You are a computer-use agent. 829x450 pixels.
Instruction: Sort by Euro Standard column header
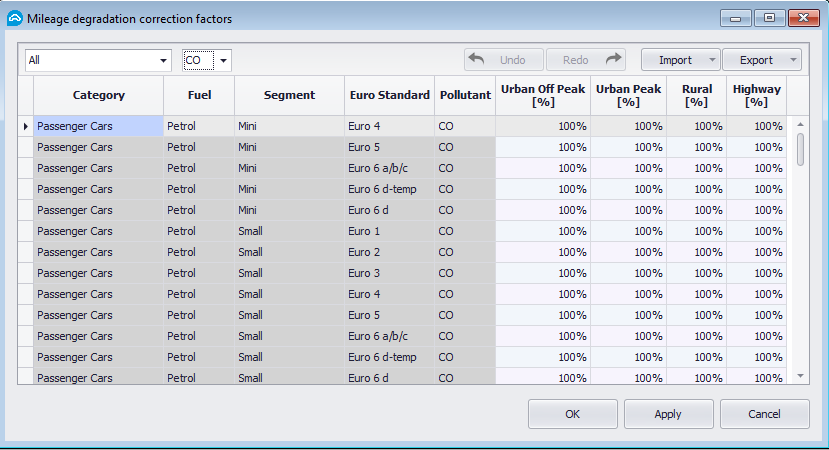(389, 95)
